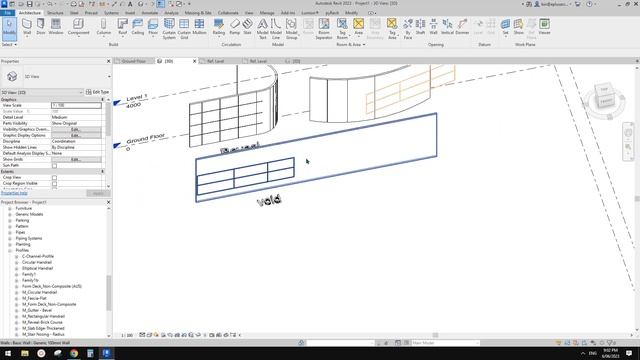Expand the Room & Area panel dropdown

[351, 44]
